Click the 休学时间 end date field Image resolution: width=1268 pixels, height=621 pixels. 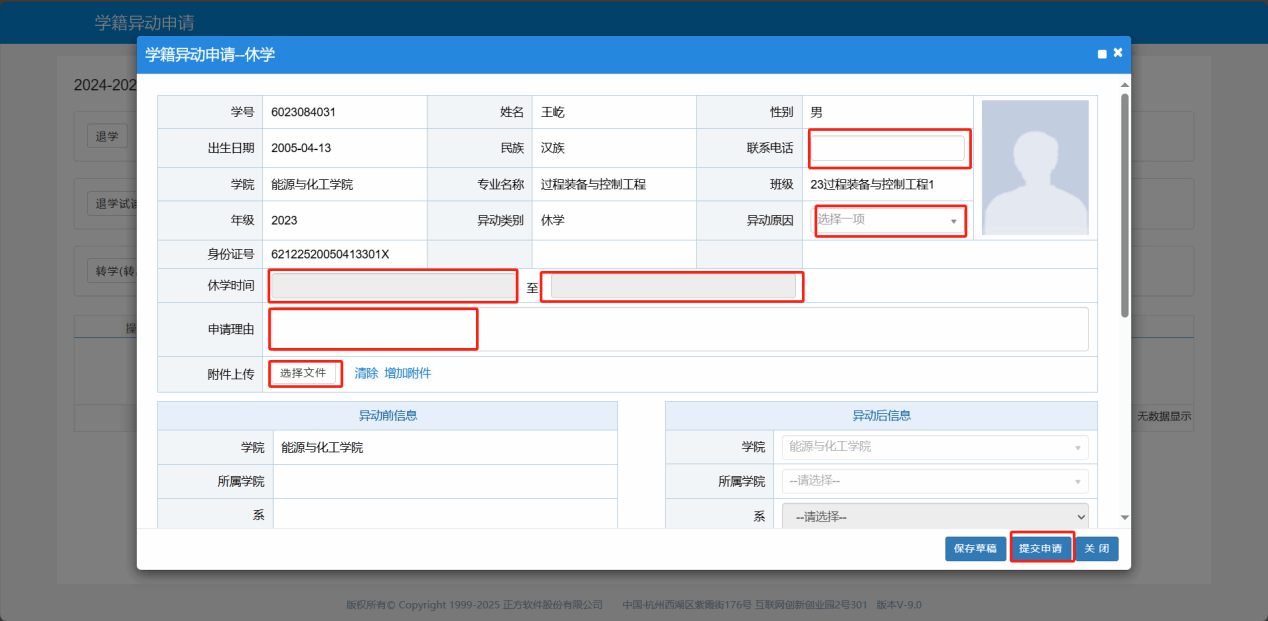pyautogui.click(x=672, y=286)
